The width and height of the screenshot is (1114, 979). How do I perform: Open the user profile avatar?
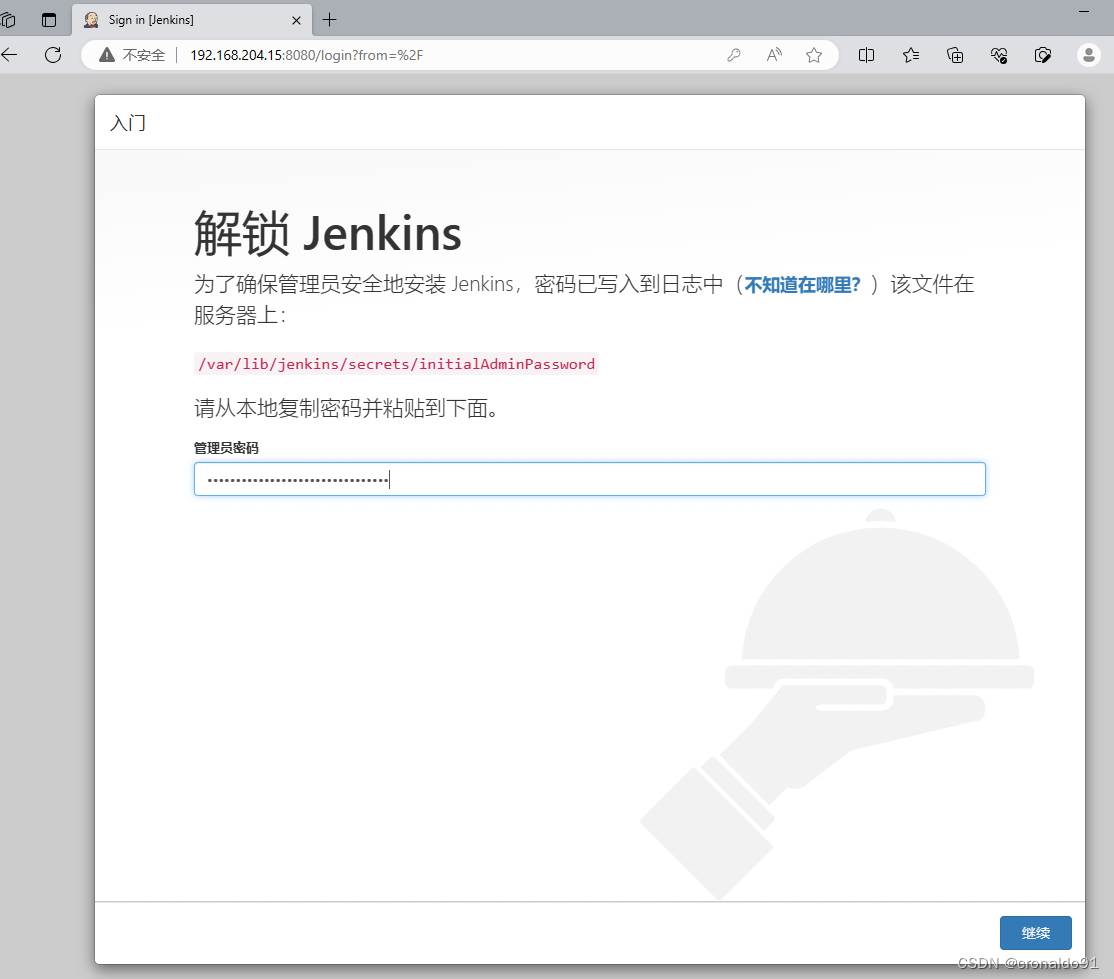click(x=1088, y=55)
